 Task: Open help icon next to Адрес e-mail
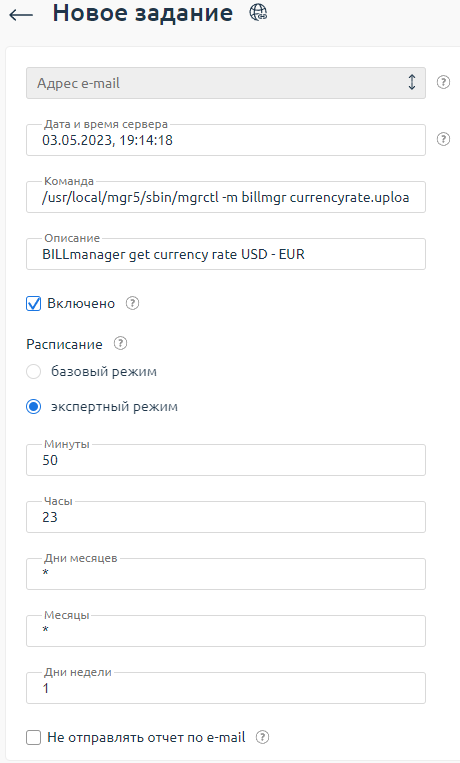(x=443, y=82)
